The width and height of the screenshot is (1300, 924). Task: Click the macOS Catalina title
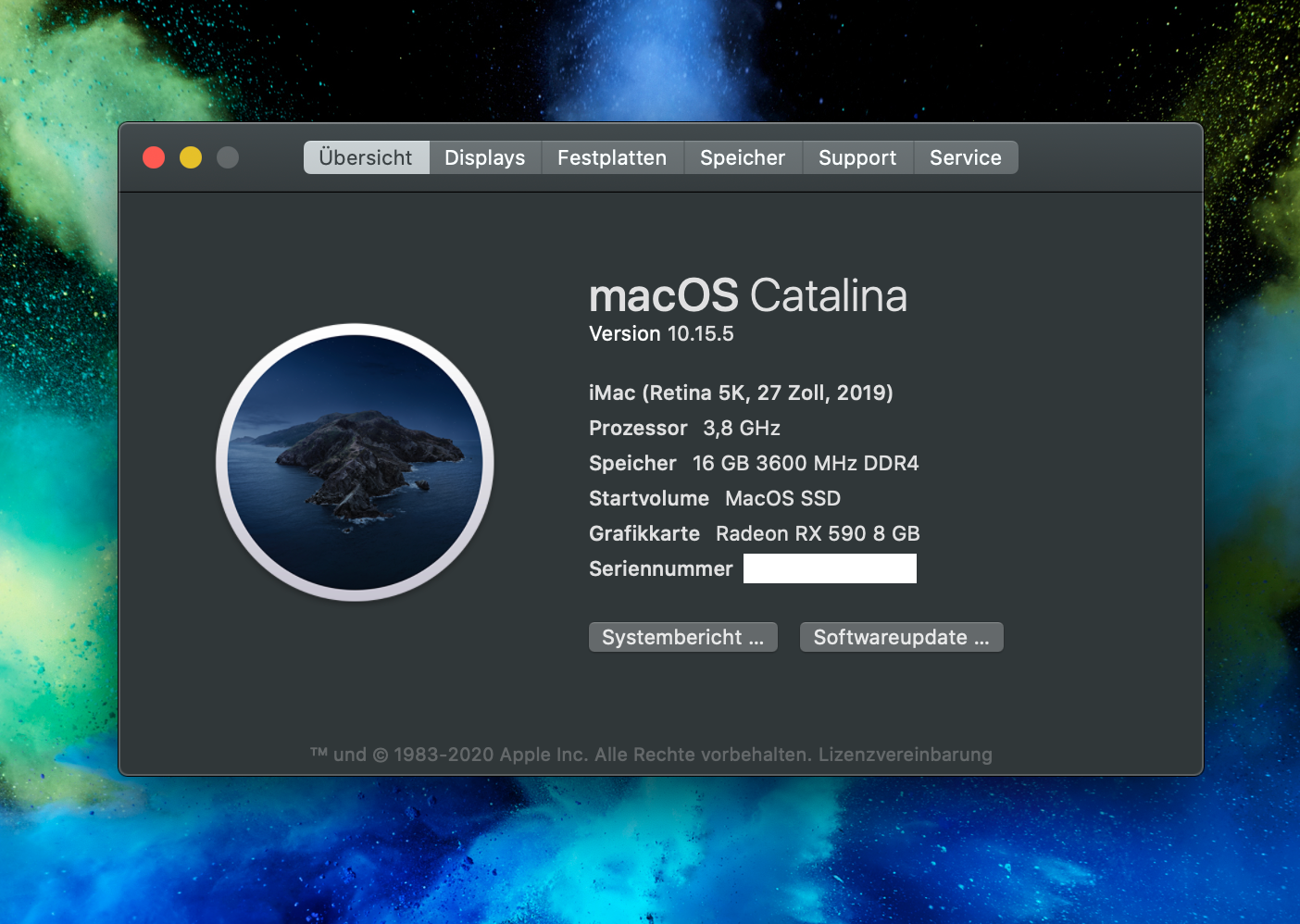(748, 295)
